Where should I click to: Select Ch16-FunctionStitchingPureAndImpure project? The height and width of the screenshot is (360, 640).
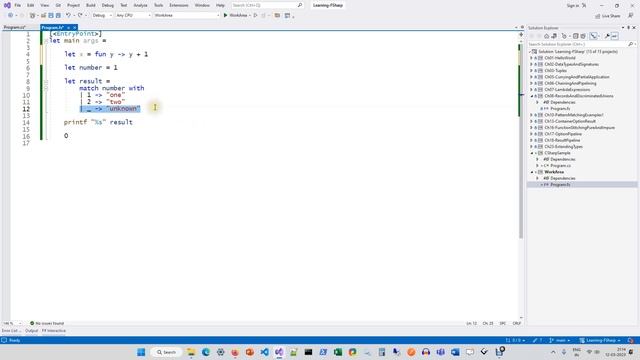(x=579, y=127)
